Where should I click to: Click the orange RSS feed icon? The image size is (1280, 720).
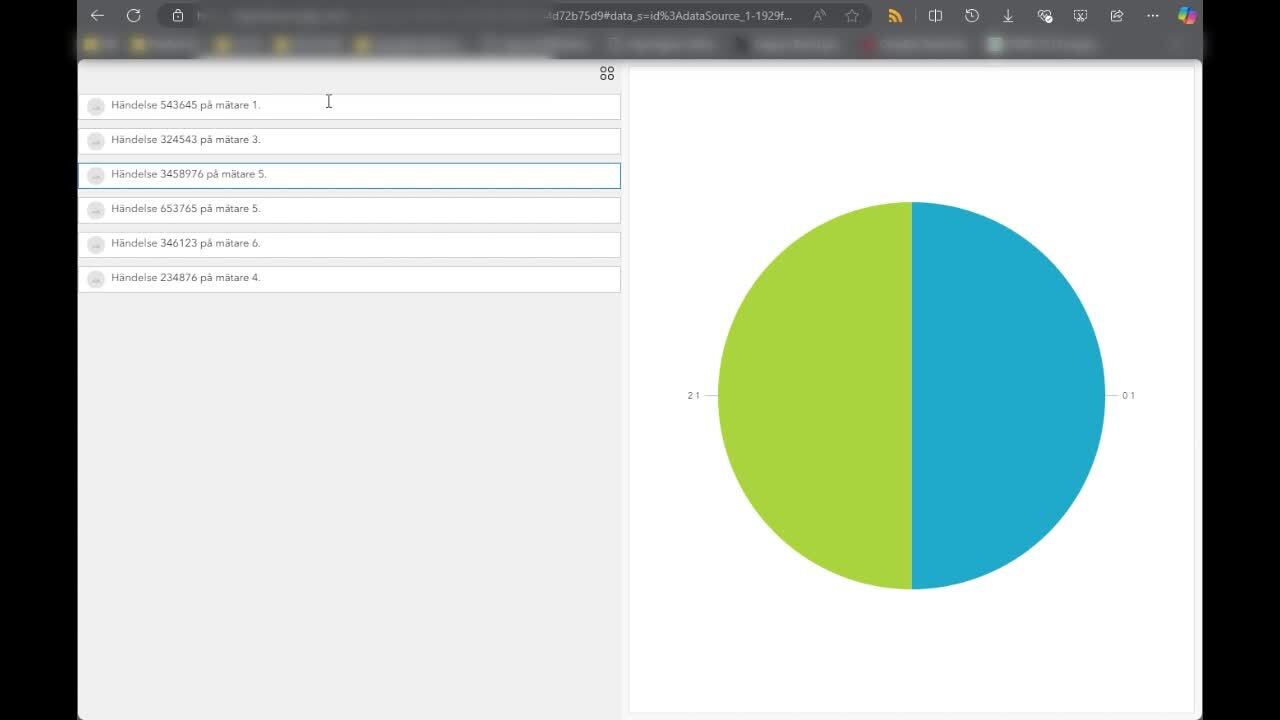895,16
